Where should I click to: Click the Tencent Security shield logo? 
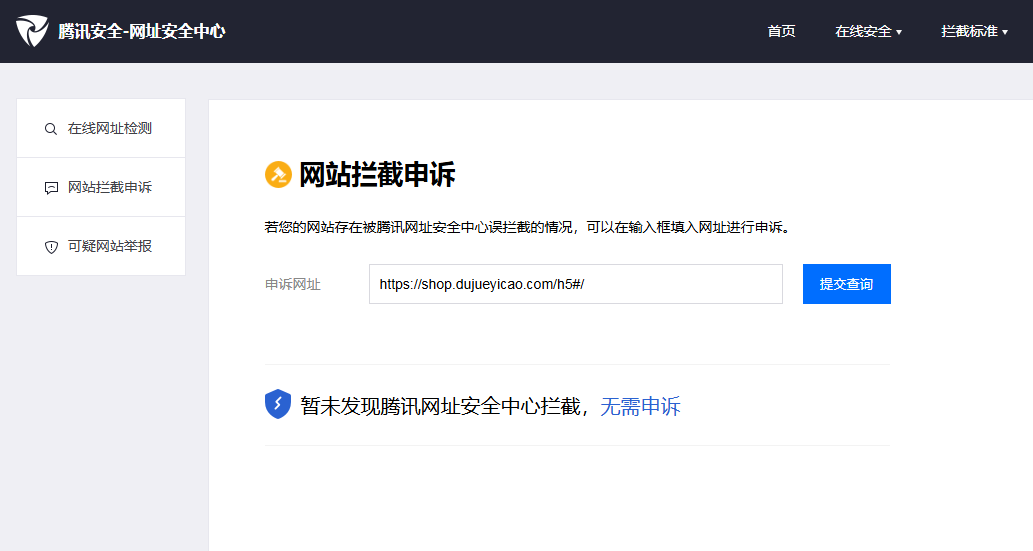(x=32, y=31)
